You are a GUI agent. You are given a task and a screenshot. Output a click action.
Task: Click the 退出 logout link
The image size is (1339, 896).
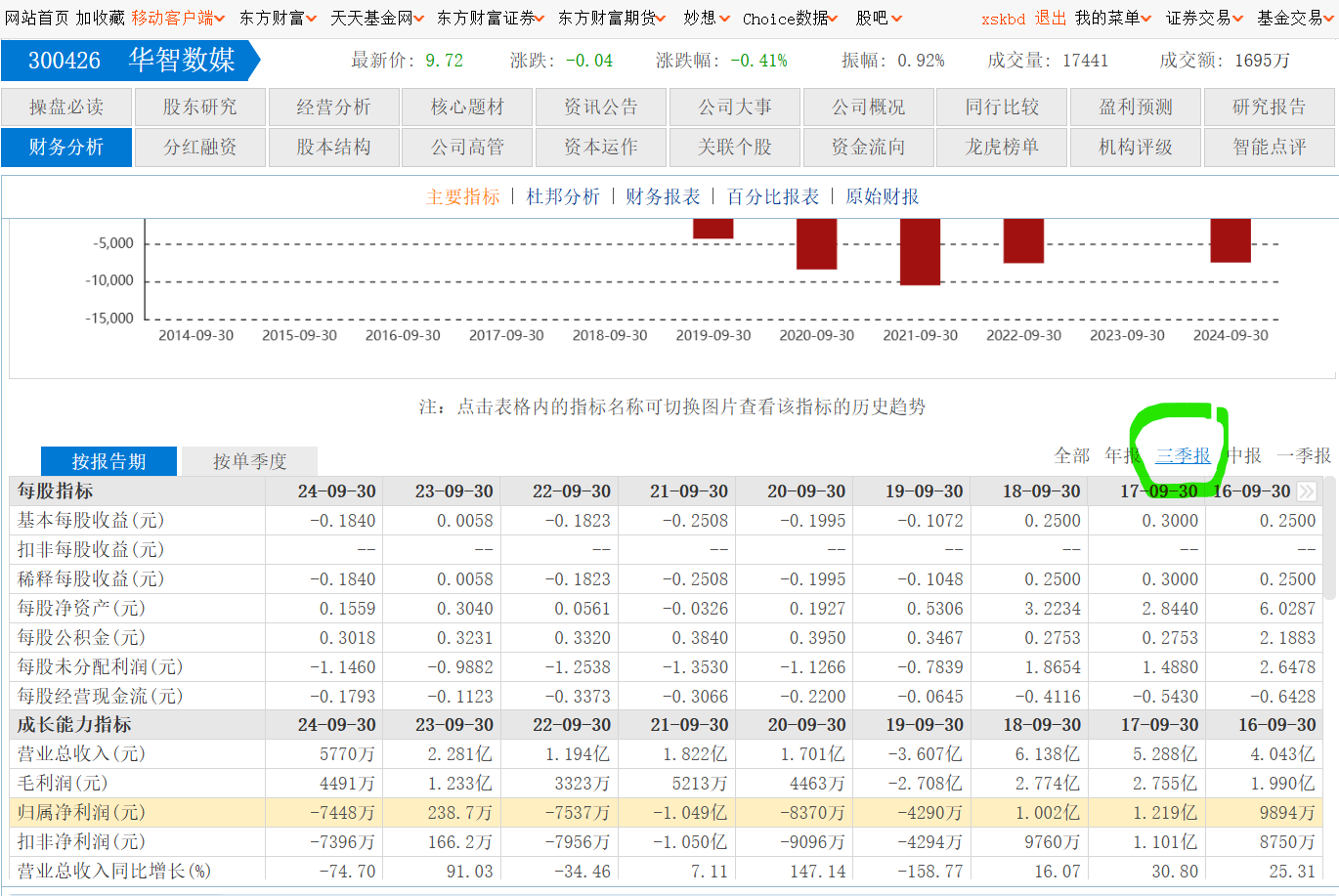tap(1051, 18)
